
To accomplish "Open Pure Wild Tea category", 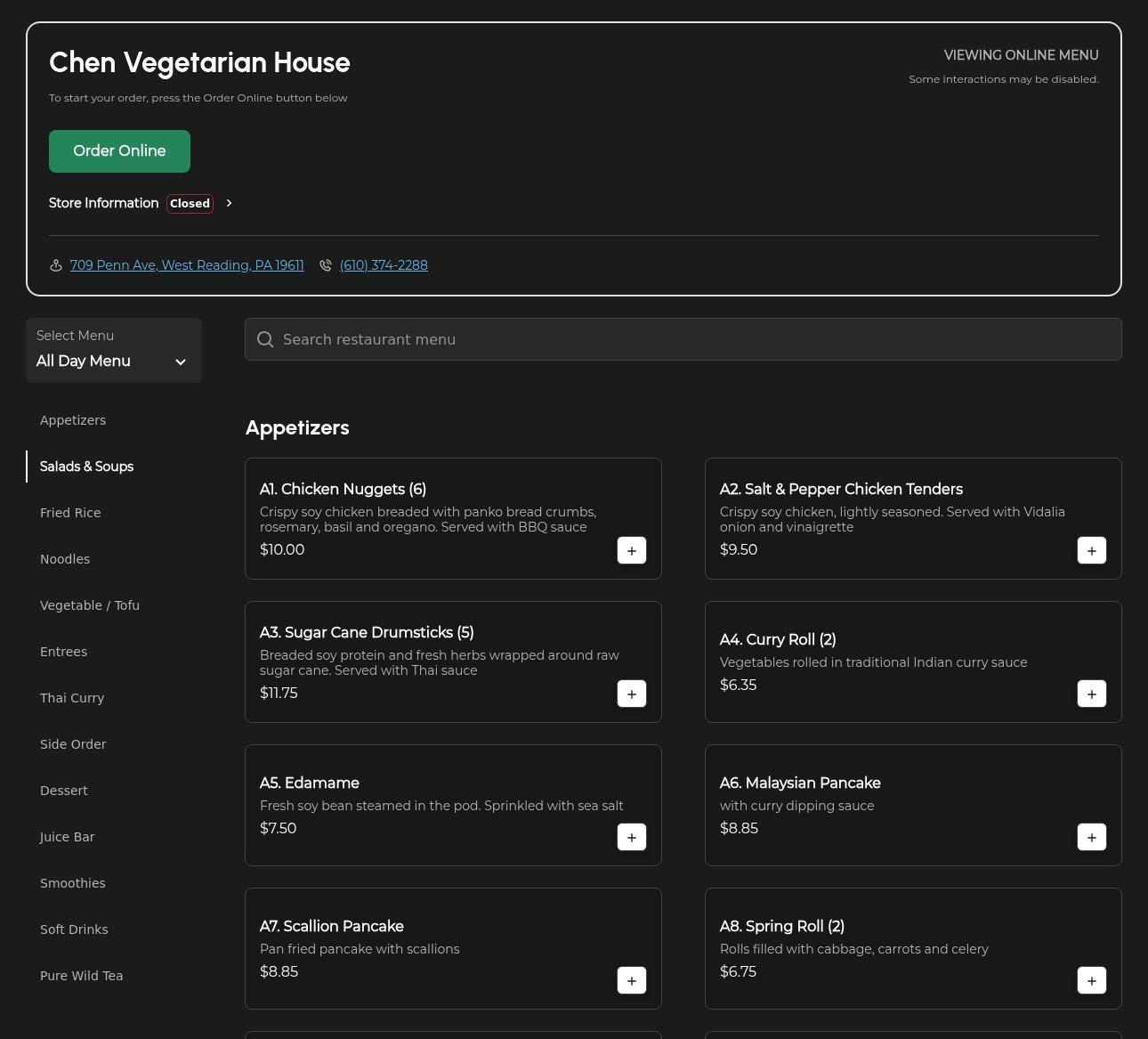I will [81, 976].
